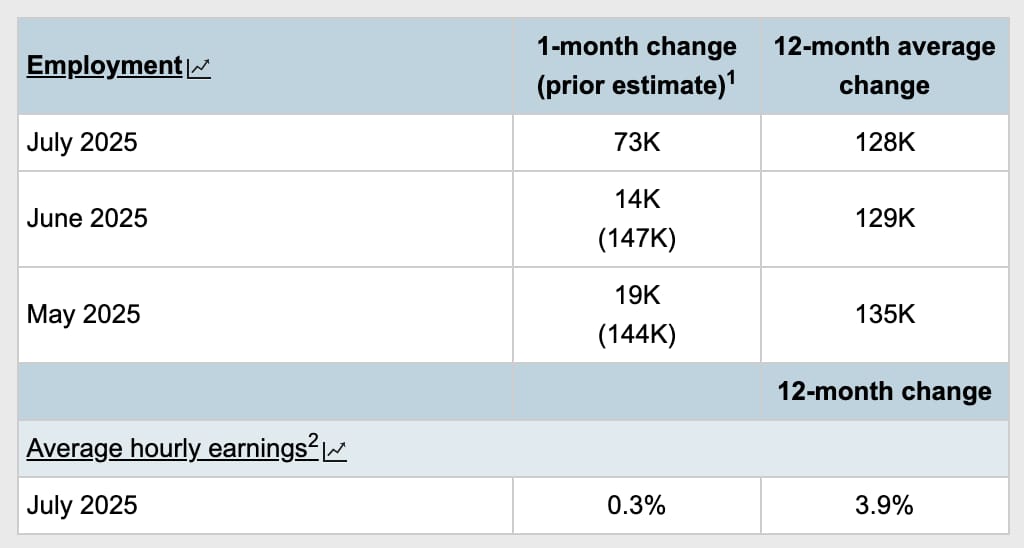Select the July 2025 employment row label
Viewport: 1024px width, 548px height.
[82, 142]
